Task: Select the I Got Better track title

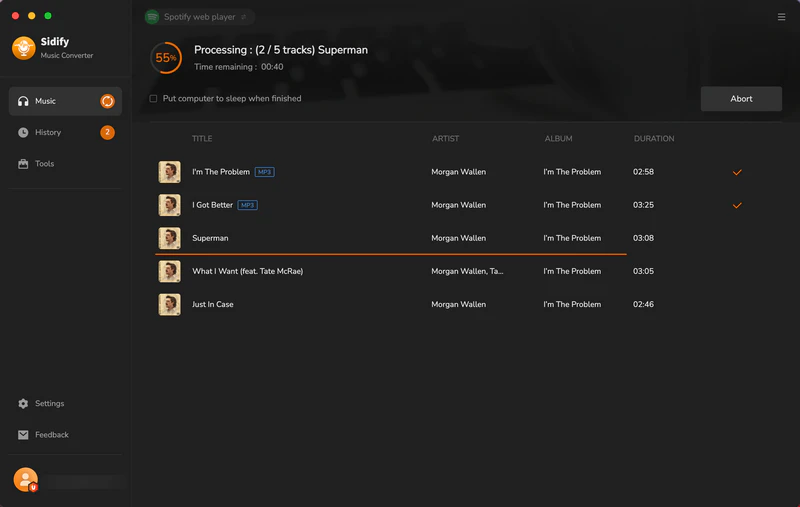Action: pos(212,205)
